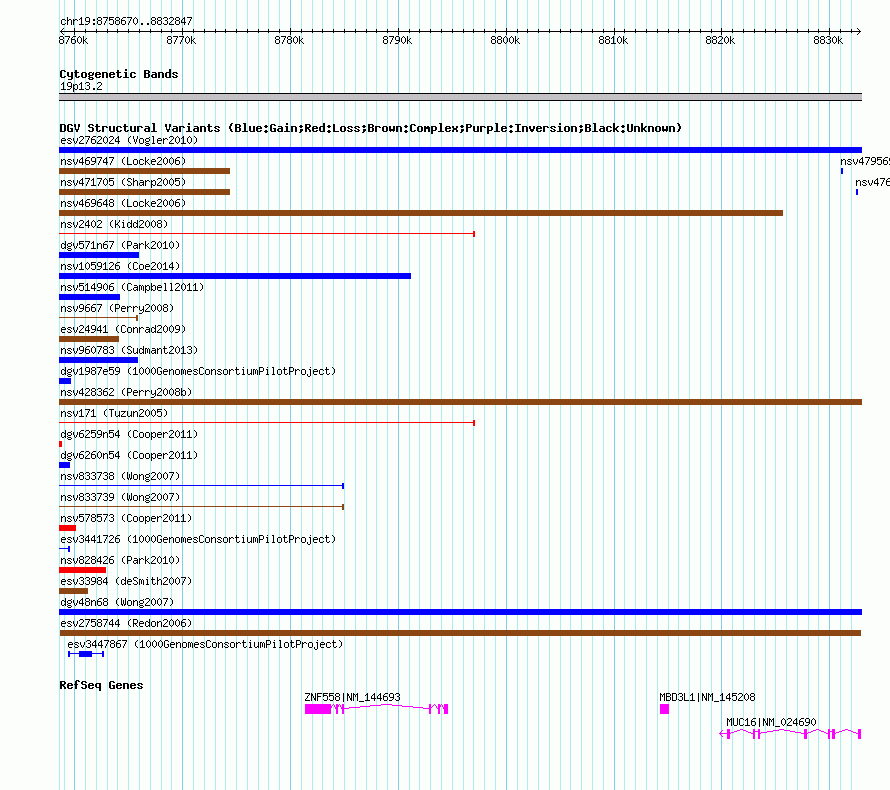Select the brown bar for nsv471705
The width and height of the screenshot is (890, 790).
[x=144, y=192]
